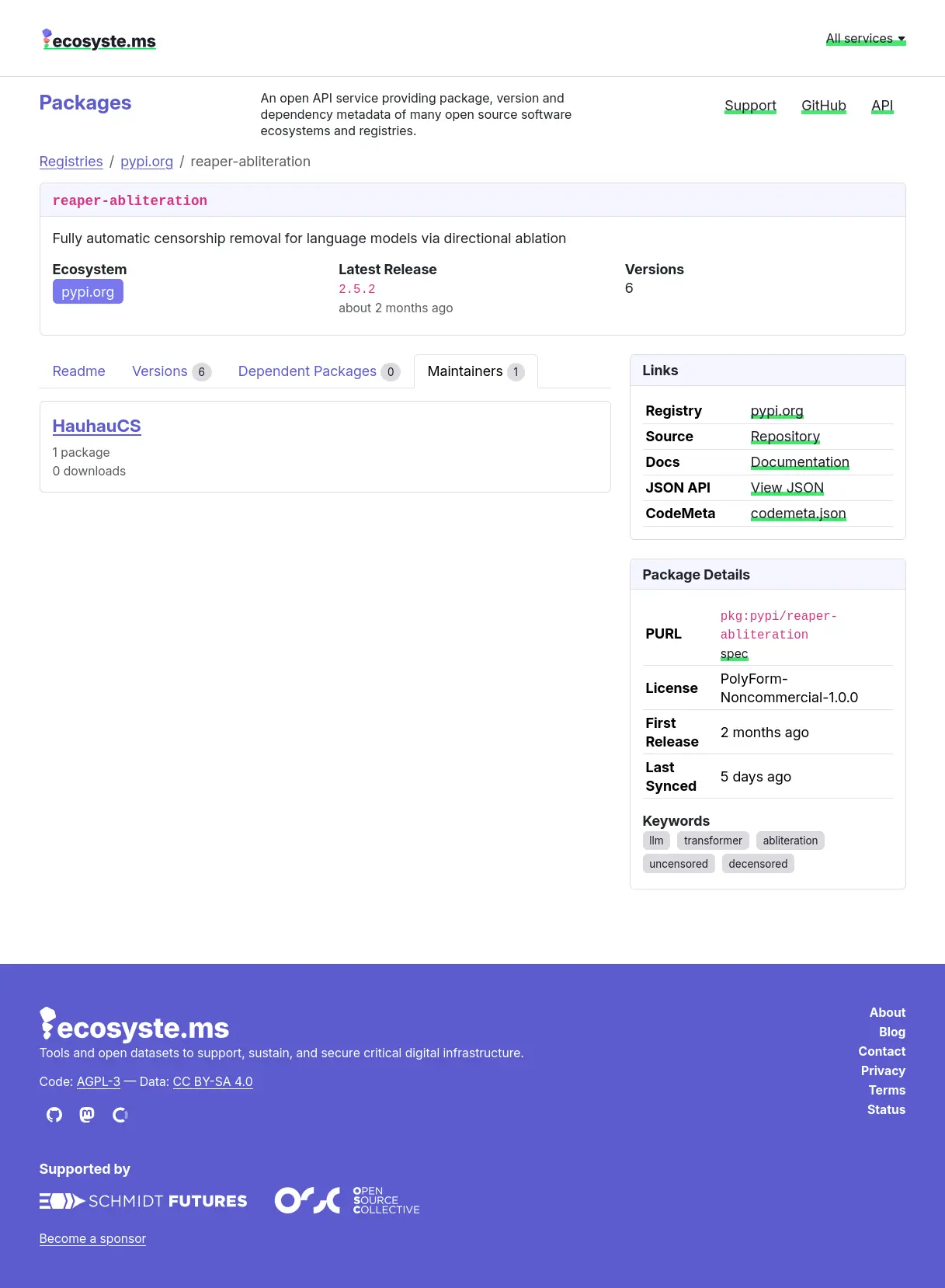Open Open Collective icon in footer
This screenshot has width=945, height=1288.
tap(120, 1115)
